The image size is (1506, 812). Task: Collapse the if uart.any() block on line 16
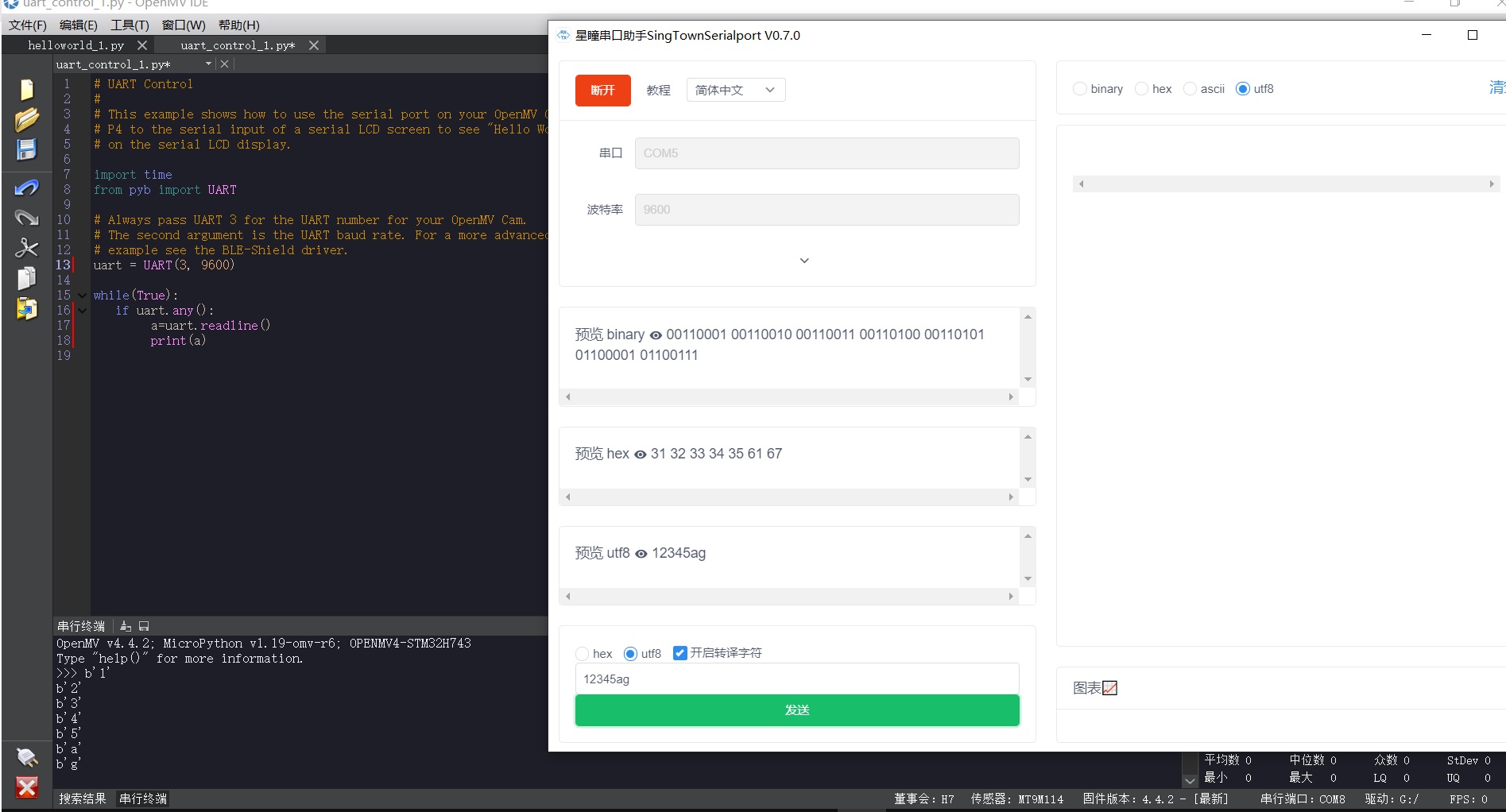click(x=82, y=311)
